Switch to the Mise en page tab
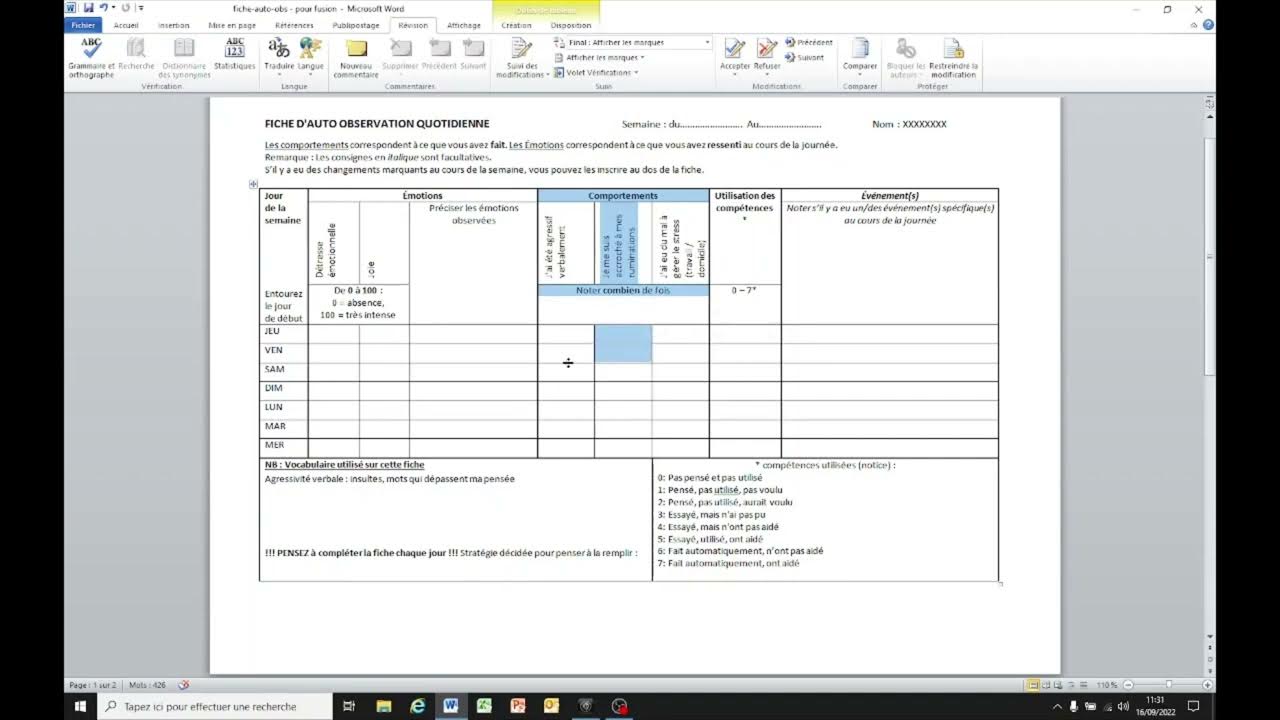Image resolution: width=1280 pixels, height=720 pixels. pyautogui.click(x=232, y=25)
